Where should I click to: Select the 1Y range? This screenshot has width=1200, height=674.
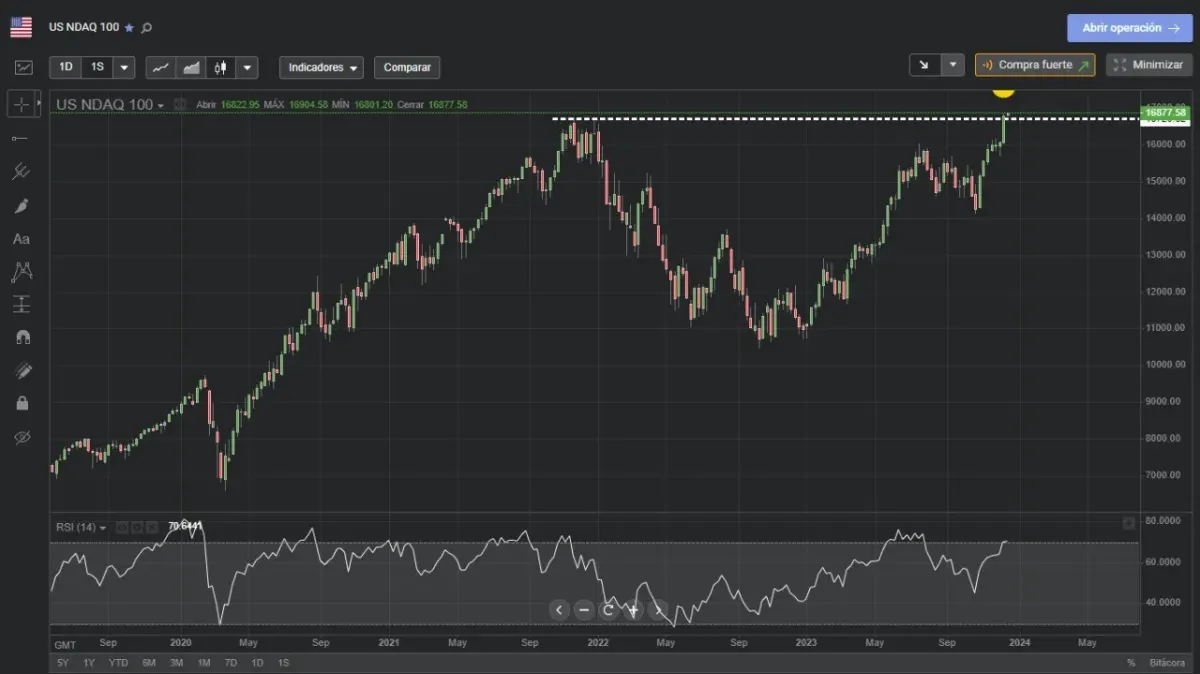point(89,663)
